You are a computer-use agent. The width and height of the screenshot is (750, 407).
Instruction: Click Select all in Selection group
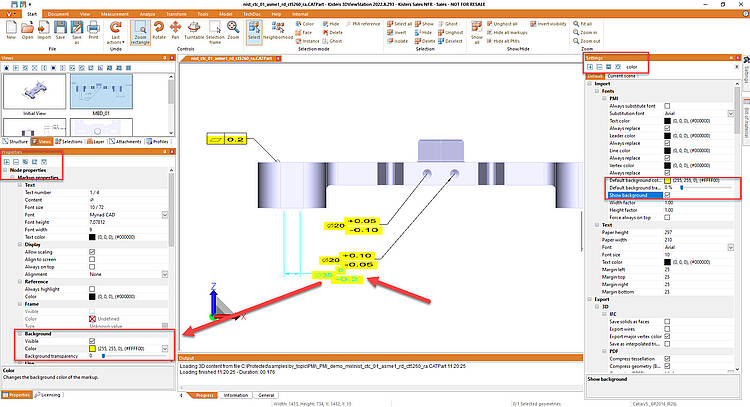click(x=399, y=24)
